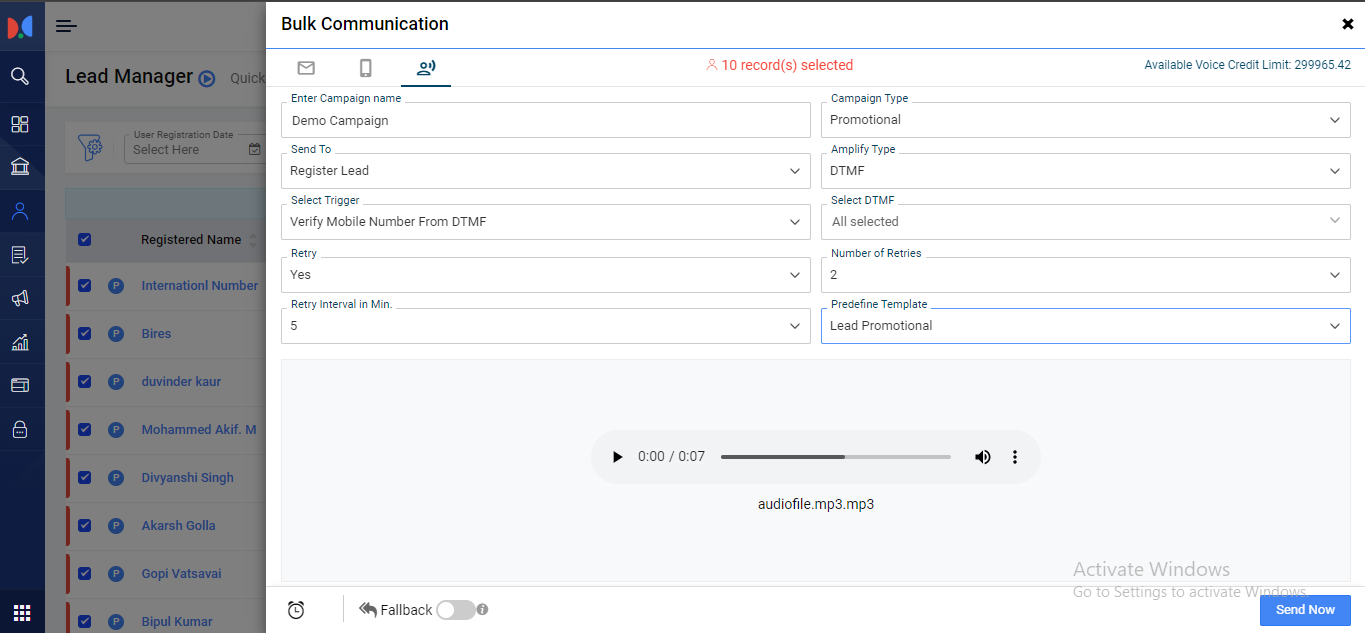Uncheck the select-all checkbox in table header
Screen dimensions: 1365x633
pyautogui.click(x=85, y=239)
